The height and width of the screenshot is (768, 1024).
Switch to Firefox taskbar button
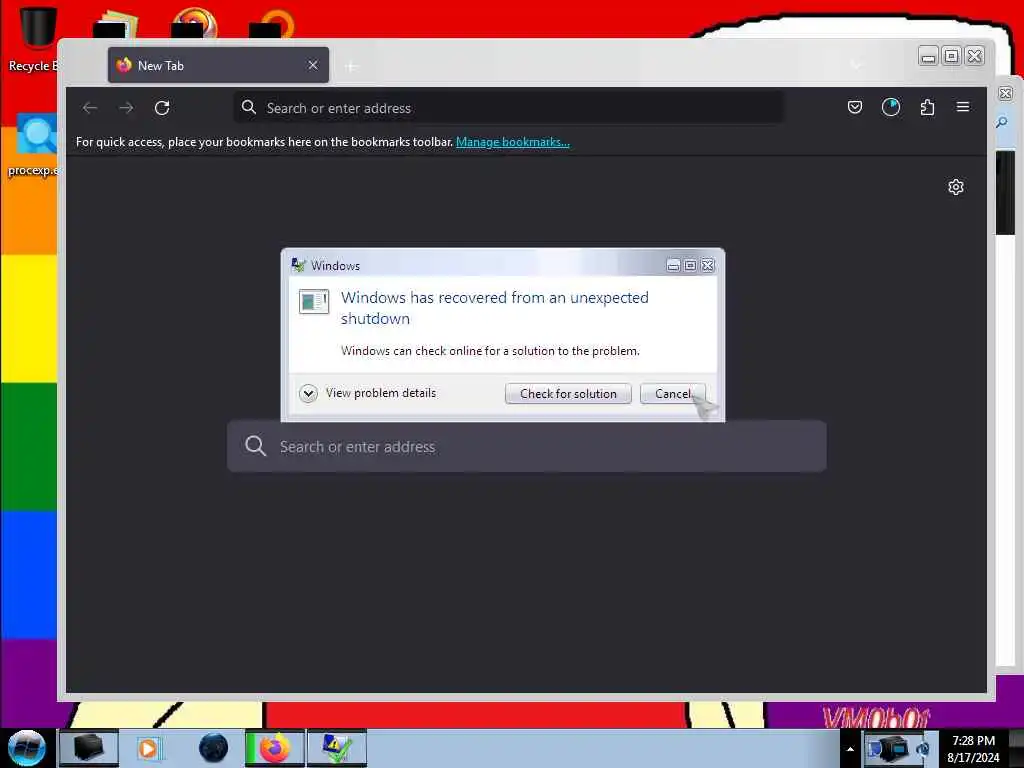(x=275, y=748)
